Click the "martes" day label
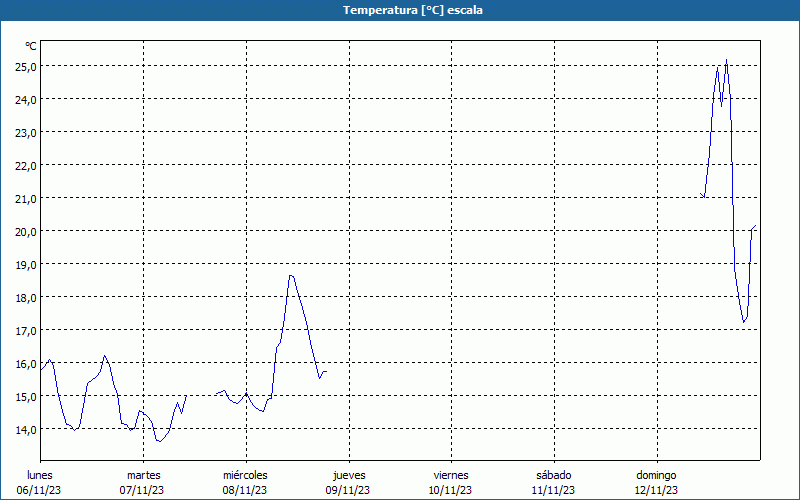800x500 pixels. pos(143,475)
